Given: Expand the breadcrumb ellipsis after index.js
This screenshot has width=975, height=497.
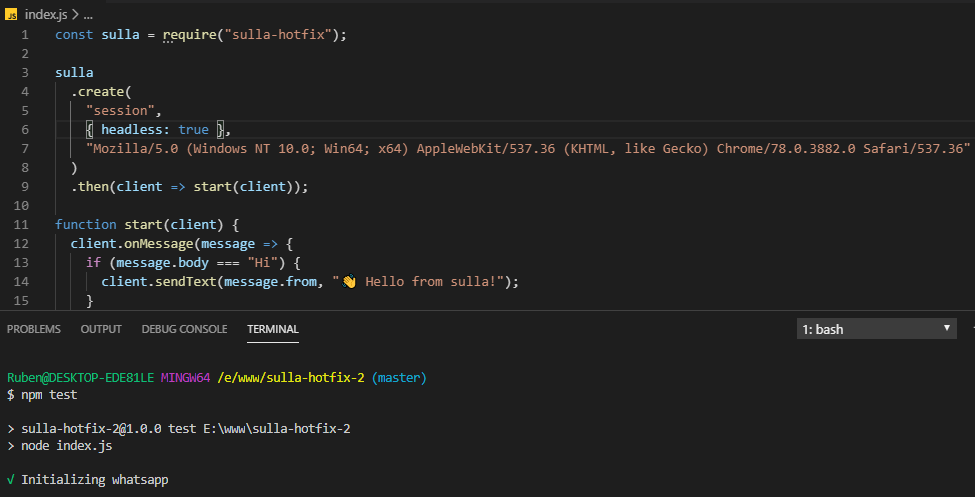Looking at the screenshot, I should 88,16.
